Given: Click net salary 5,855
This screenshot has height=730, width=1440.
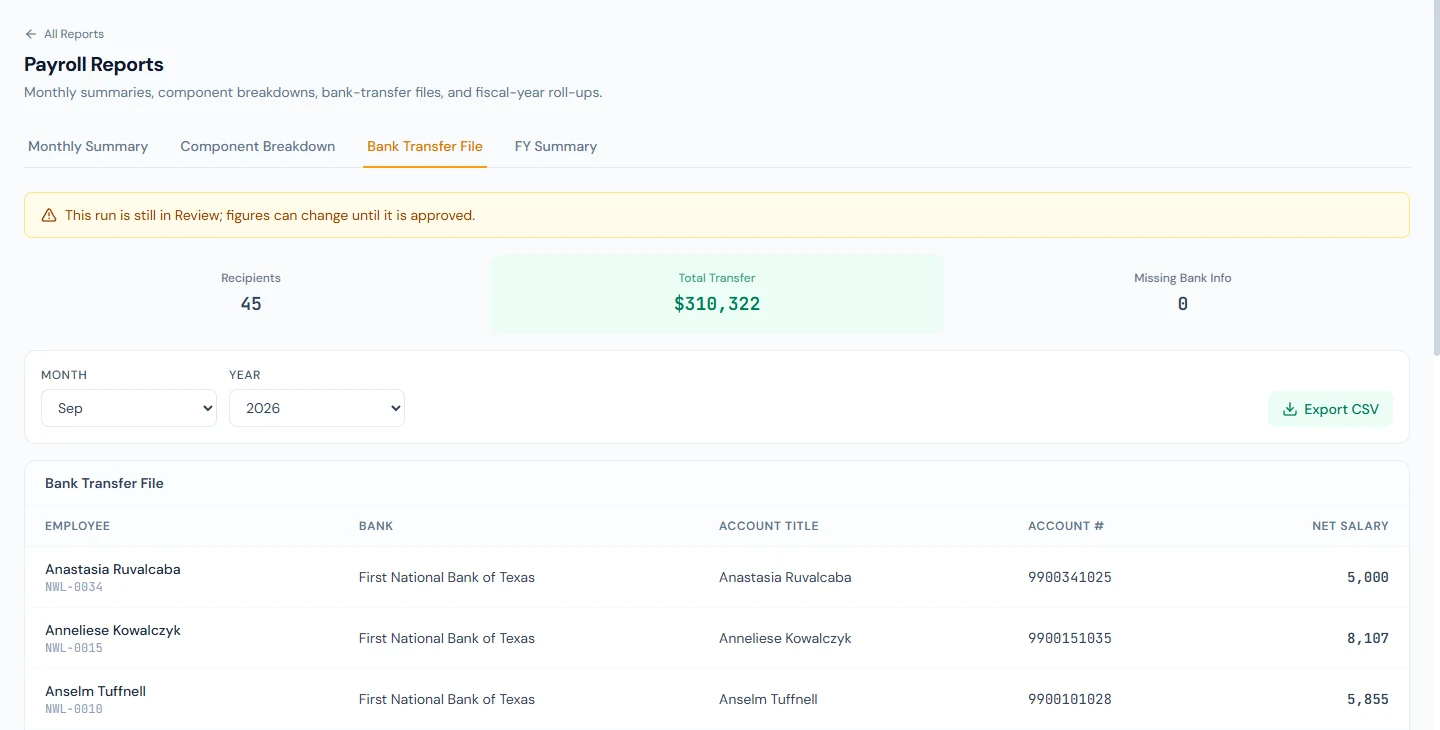Looking at the screenshot, I should pos(1368,699).
